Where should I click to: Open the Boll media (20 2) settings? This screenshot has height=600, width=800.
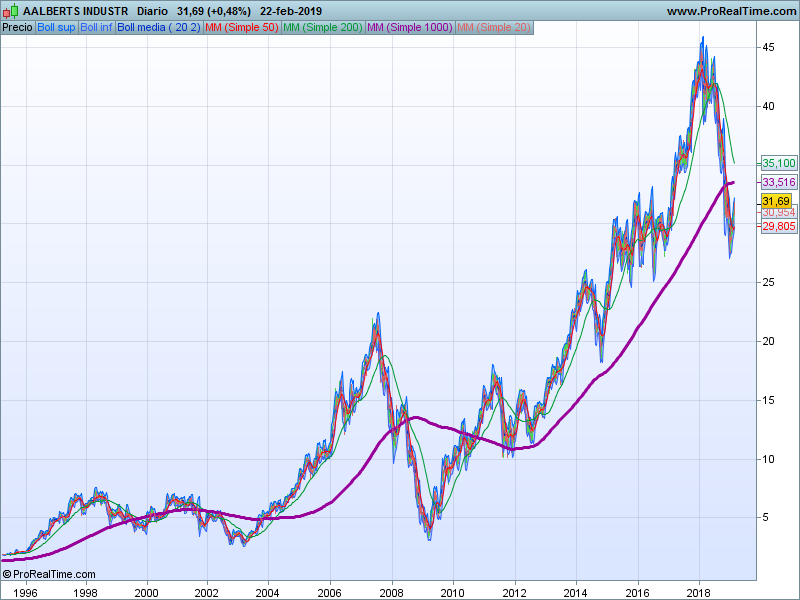point(159,28)
